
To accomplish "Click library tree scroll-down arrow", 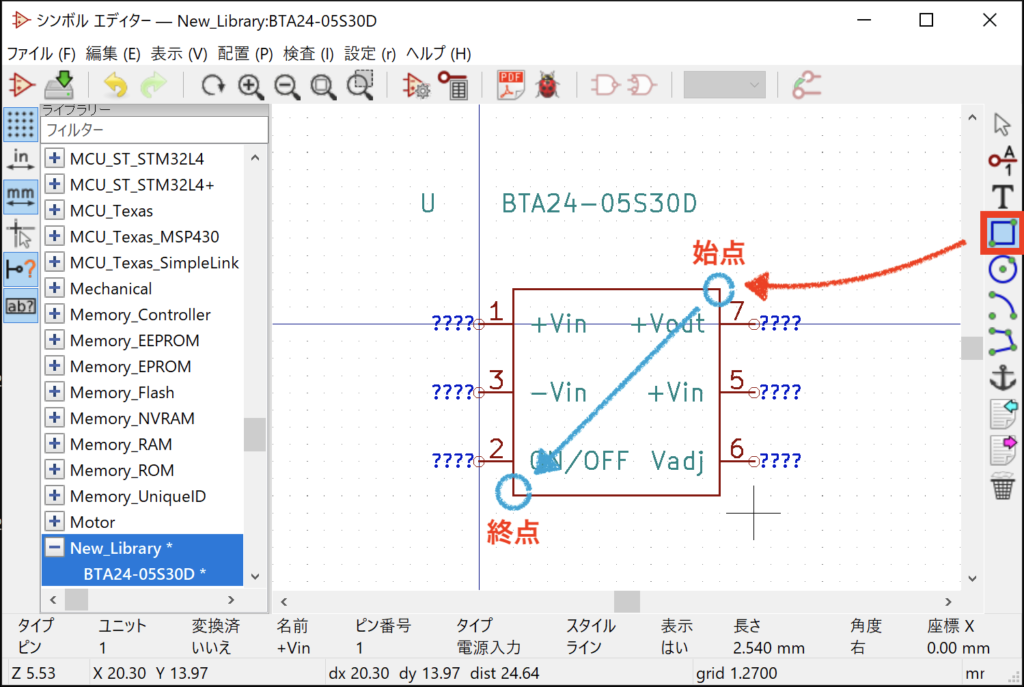I will tap(255, 576).
